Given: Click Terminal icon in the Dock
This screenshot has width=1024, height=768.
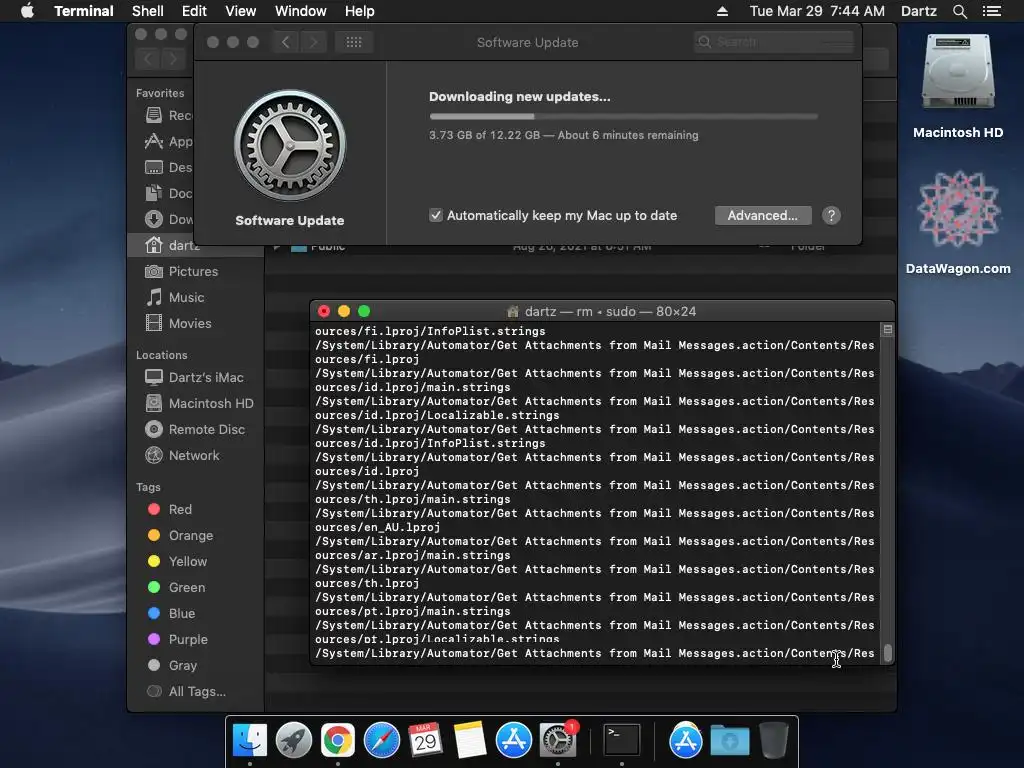Looking at the screenshot, I should tap(621, 740).
